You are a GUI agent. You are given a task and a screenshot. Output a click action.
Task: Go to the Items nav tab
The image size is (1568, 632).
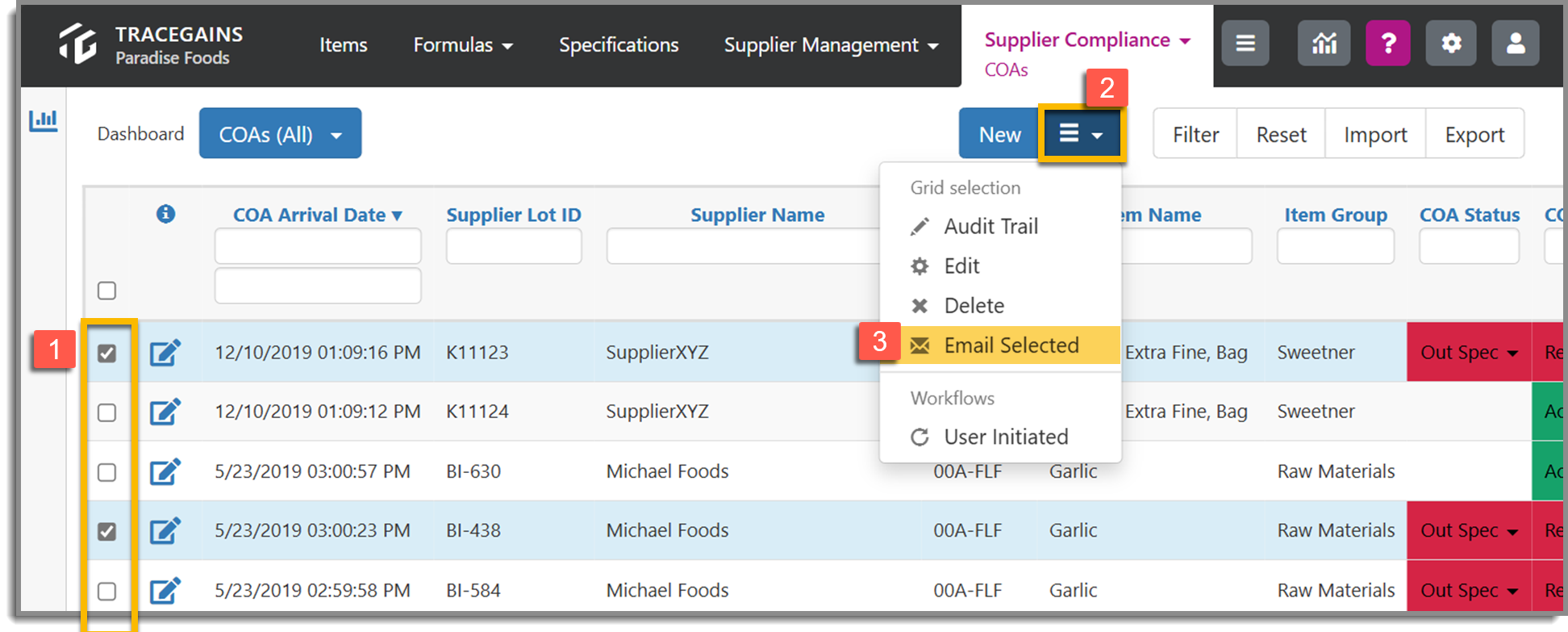point(343,45)
